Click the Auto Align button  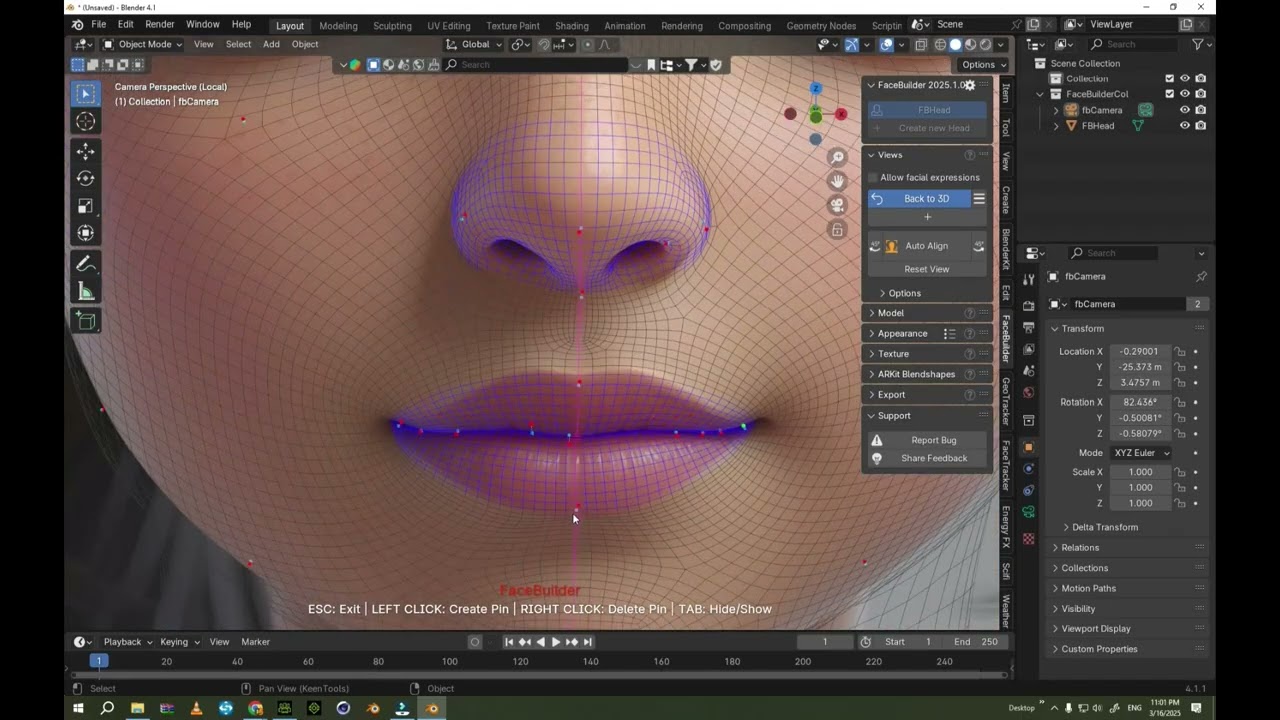point(927,246)
